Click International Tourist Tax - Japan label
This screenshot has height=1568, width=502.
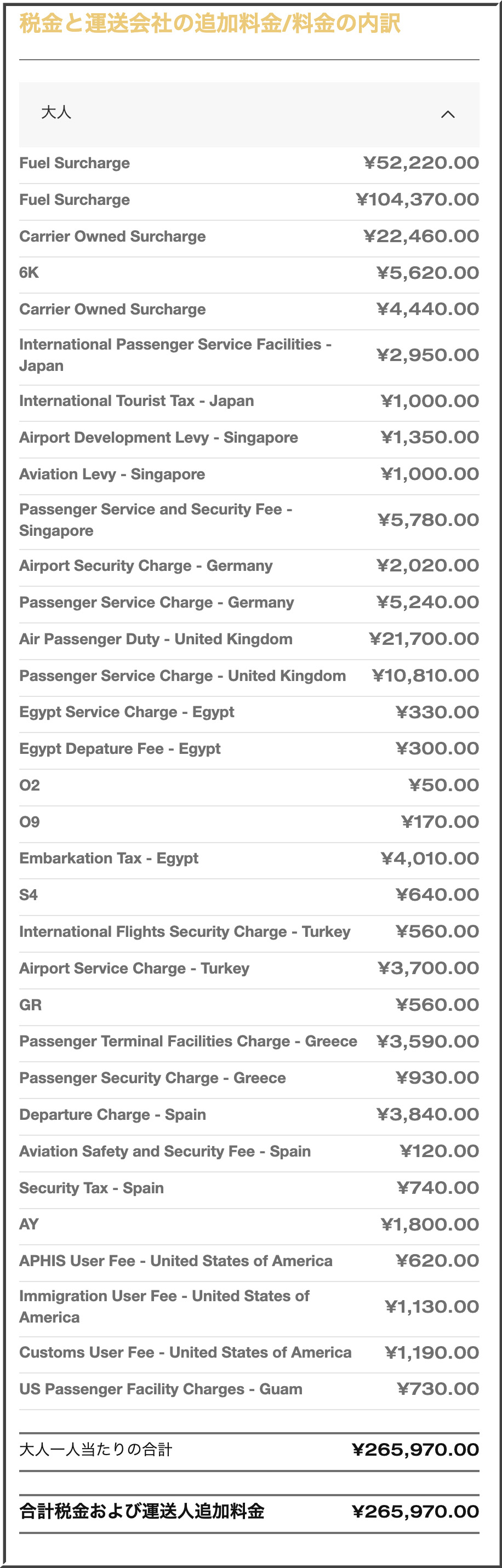(136, 401)
